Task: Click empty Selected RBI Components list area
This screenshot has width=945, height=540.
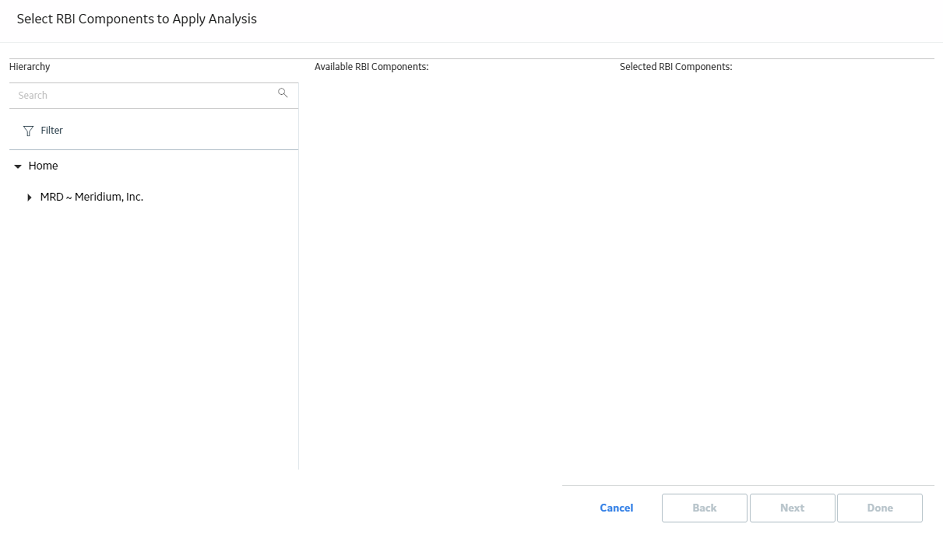Action: pyautogui.click(x=774, y=271)
